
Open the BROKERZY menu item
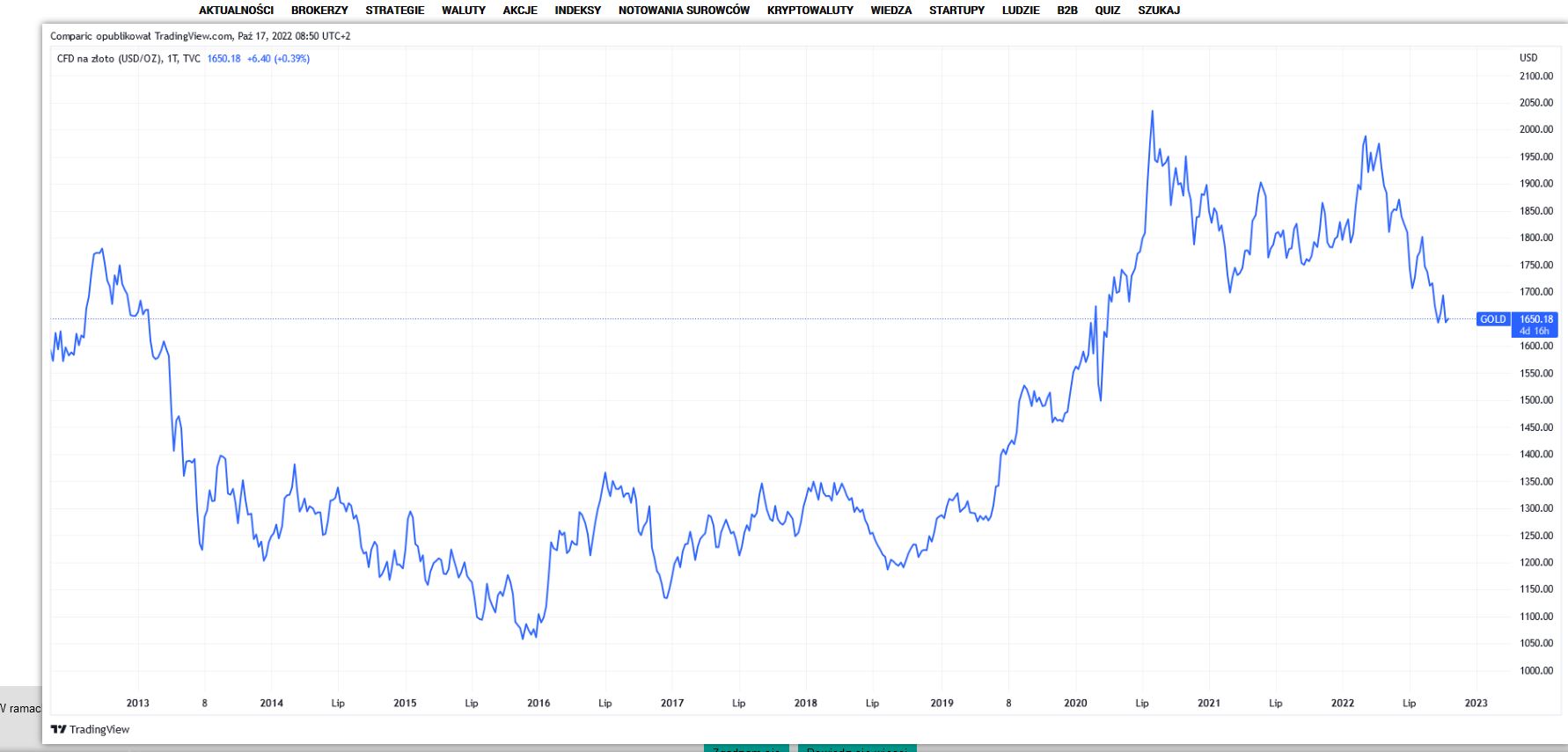click(319, 11)
